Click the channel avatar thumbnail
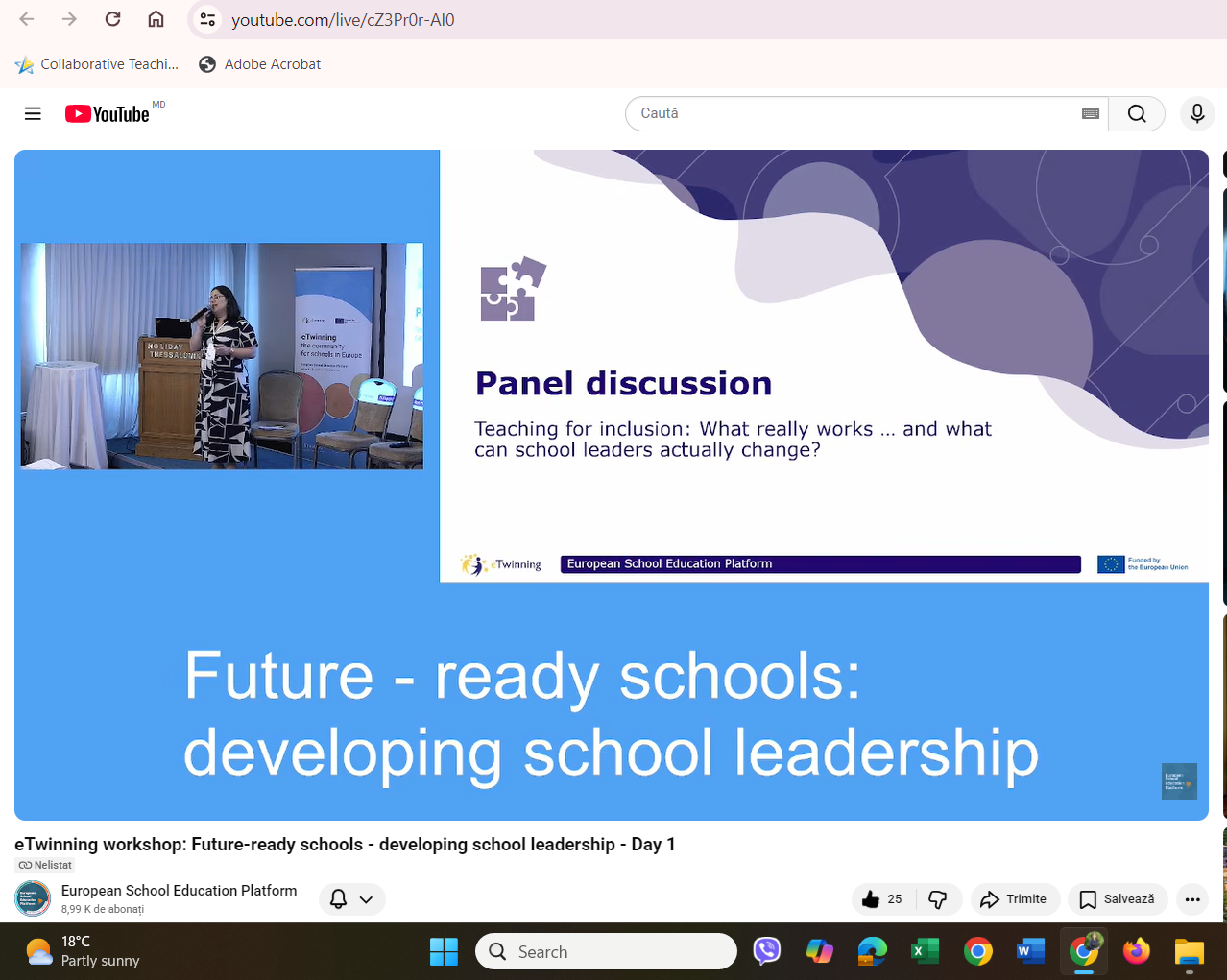 (x=33, y=898)
